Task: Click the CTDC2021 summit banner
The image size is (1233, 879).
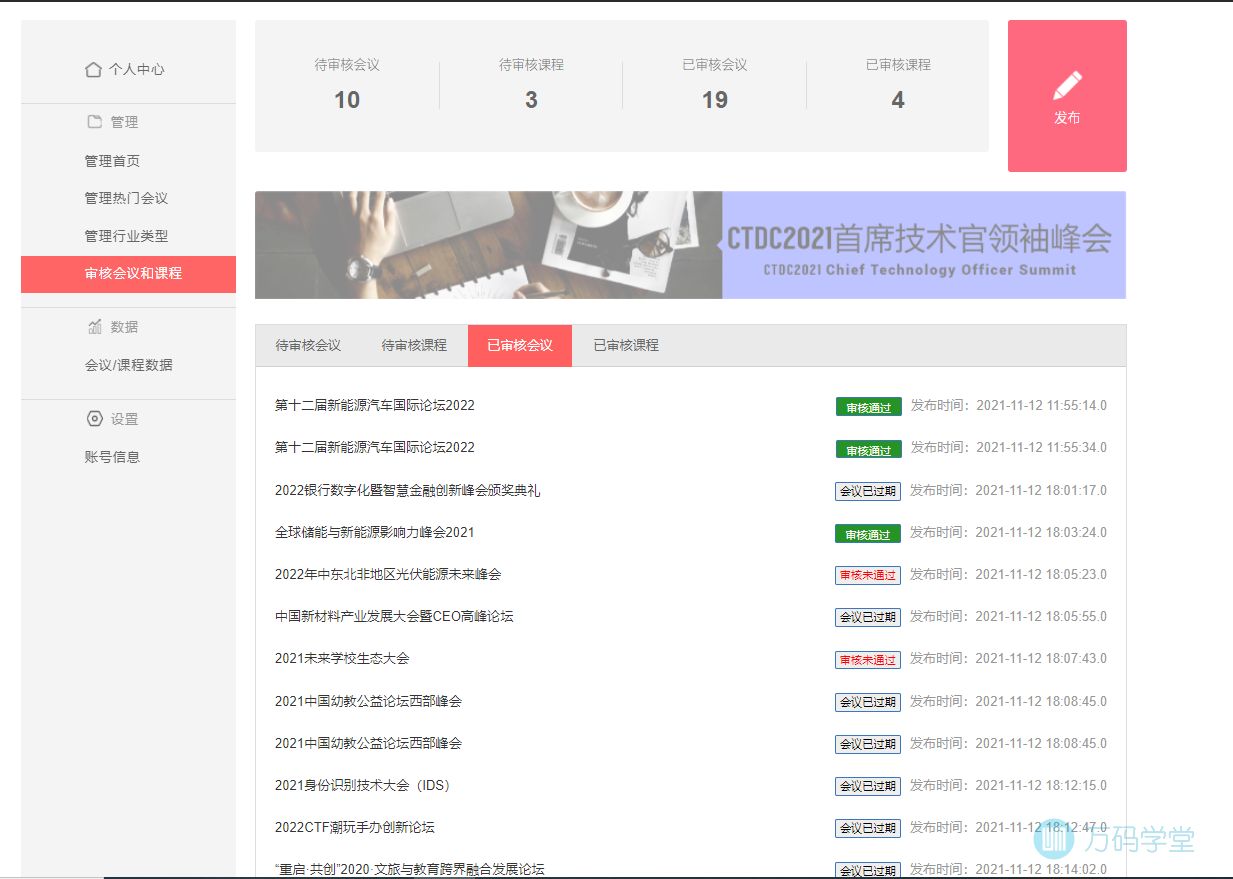Action: [690, 245]
